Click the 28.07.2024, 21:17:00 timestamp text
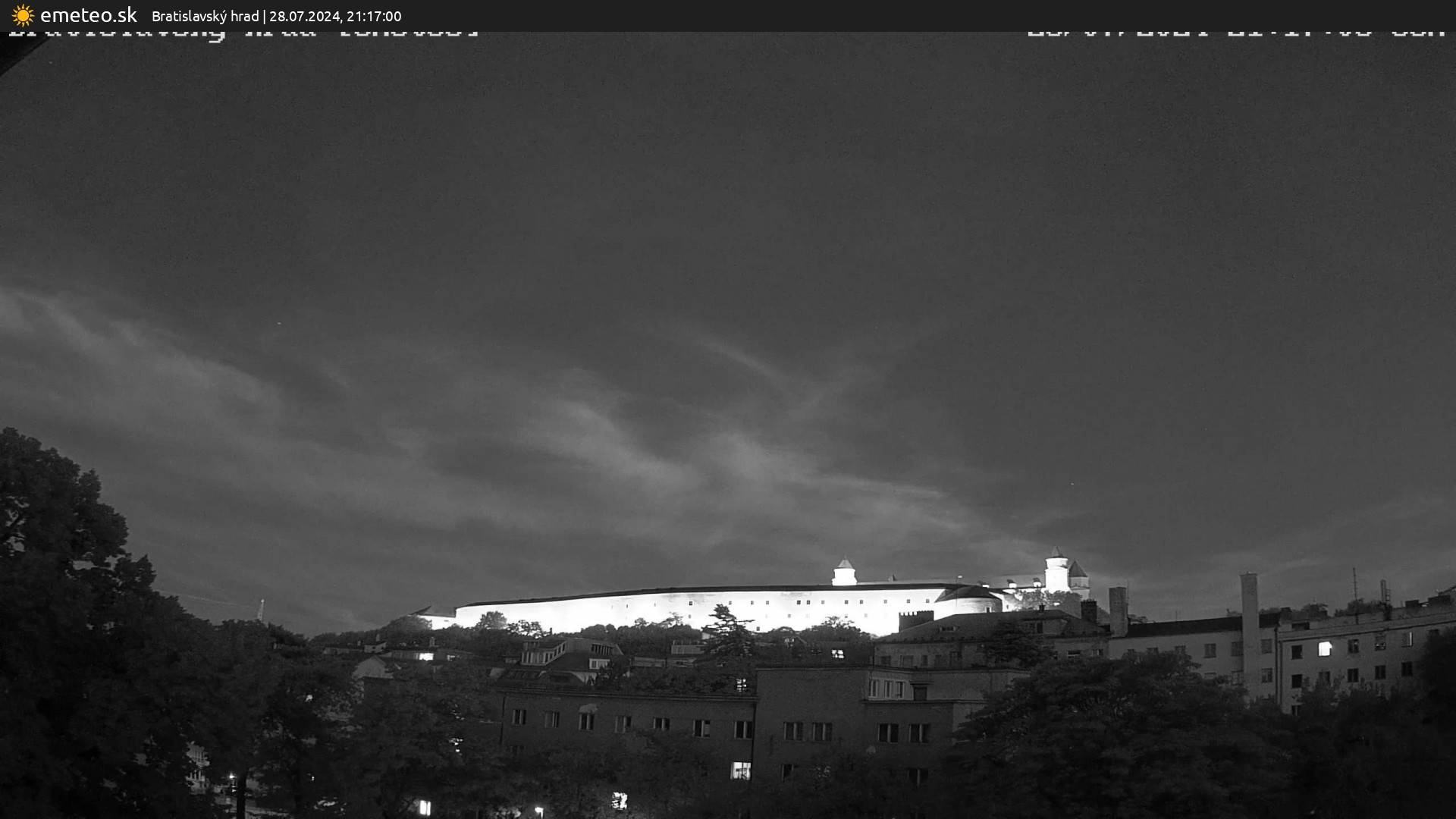This screenshot has width=1456, height=819. (335, 17)
